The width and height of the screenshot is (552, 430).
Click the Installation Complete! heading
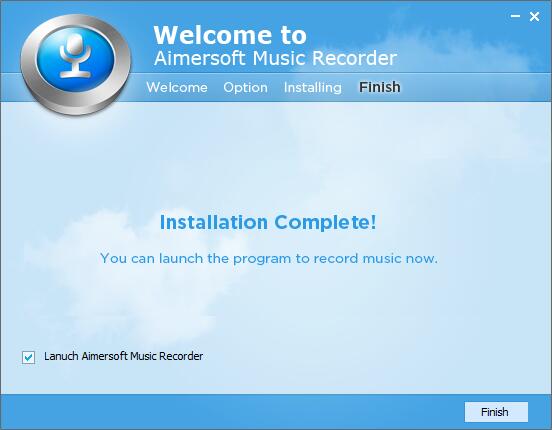click(x=268, y=222)
